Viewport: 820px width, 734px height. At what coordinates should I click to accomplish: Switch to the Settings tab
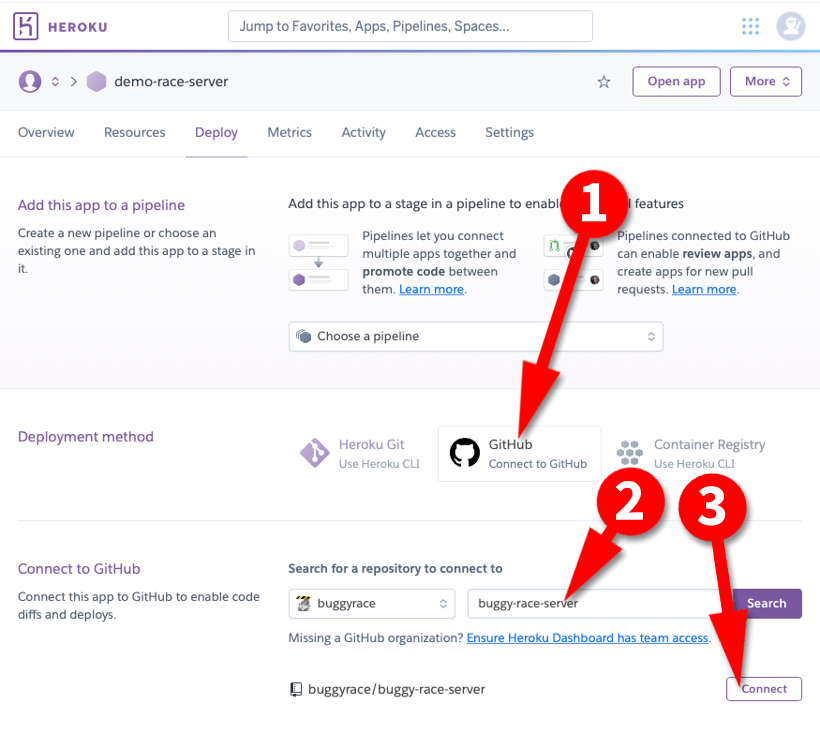(509, 132)
